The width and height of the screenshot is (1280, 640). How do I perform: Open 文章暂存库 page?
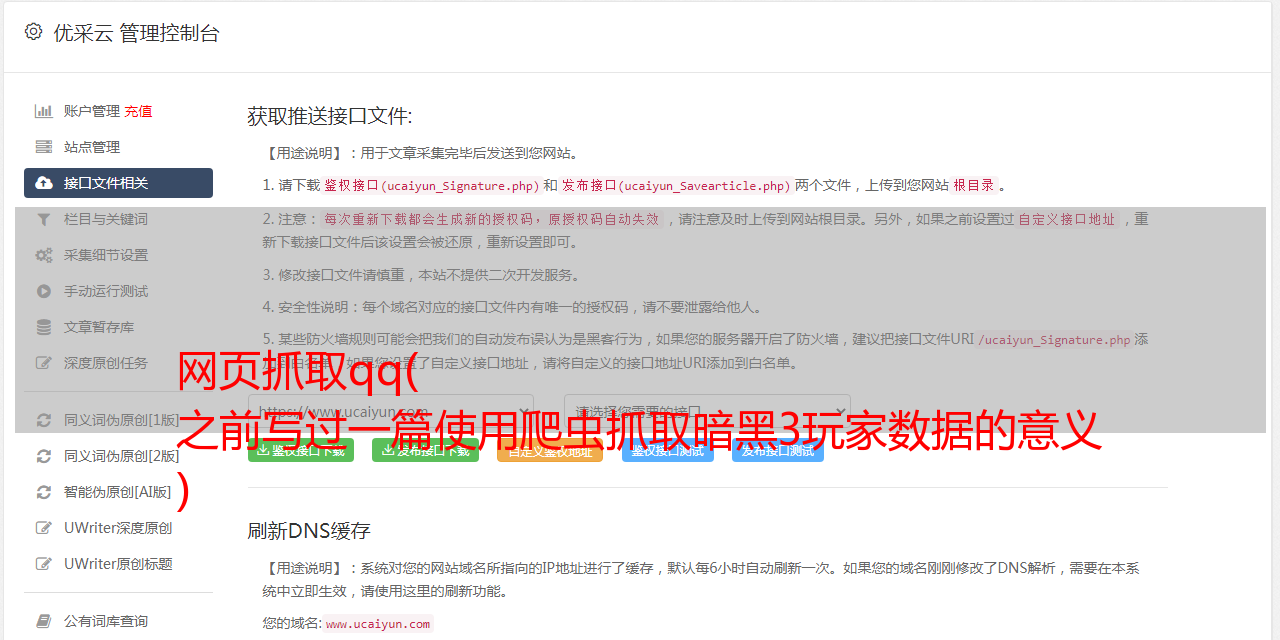point(99,327)
